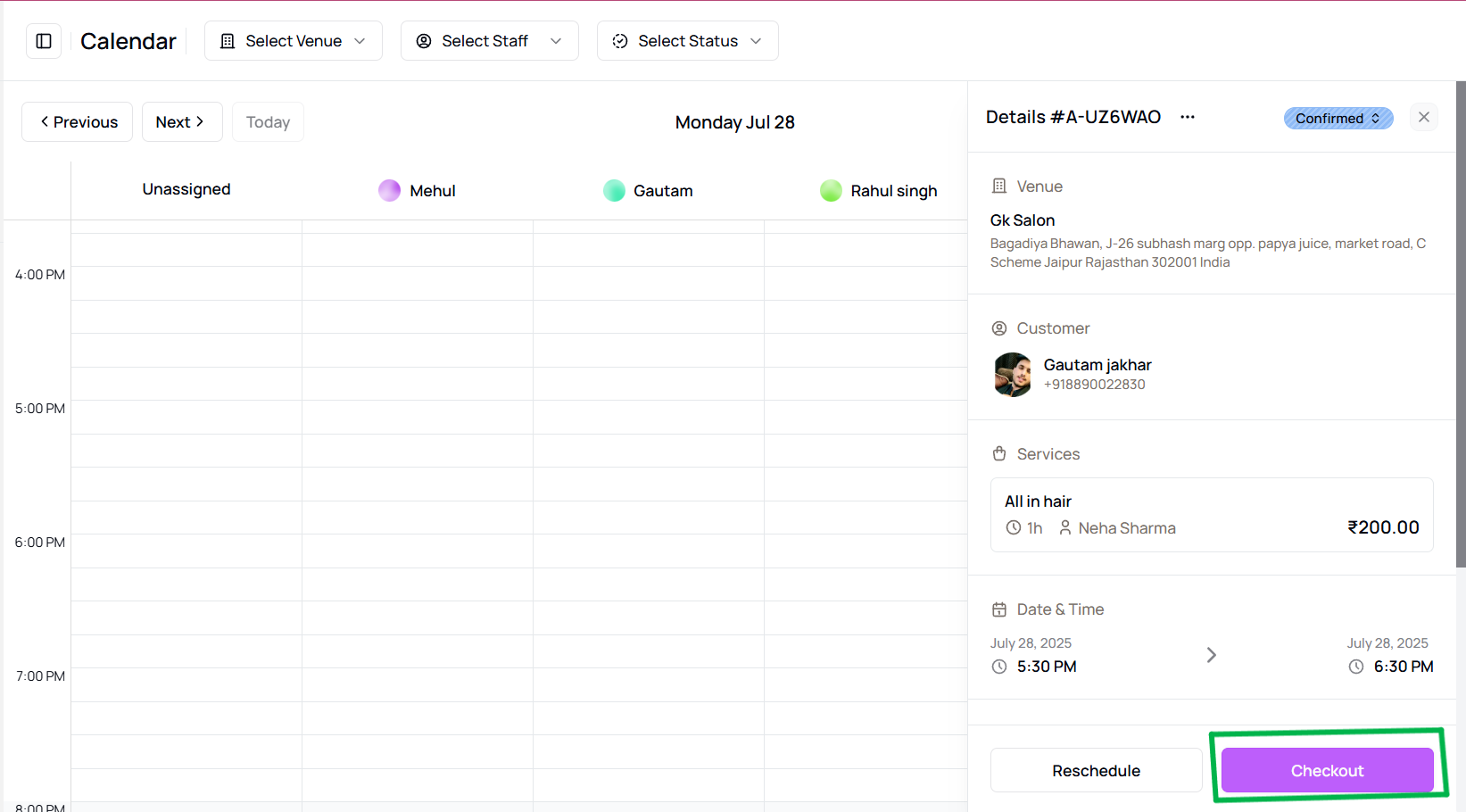Viewport: 1466px width, 812px height.
Task: Click the chevron between start and end time
Action: tap(1212, 655)
